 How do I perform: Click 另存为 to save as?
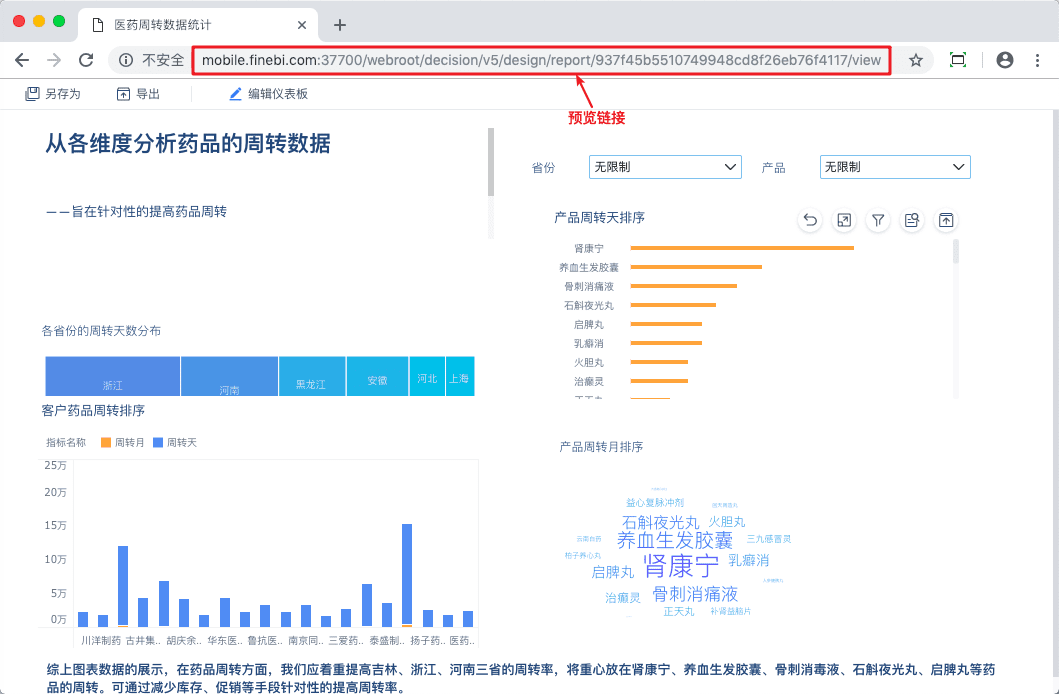(53, 94)
